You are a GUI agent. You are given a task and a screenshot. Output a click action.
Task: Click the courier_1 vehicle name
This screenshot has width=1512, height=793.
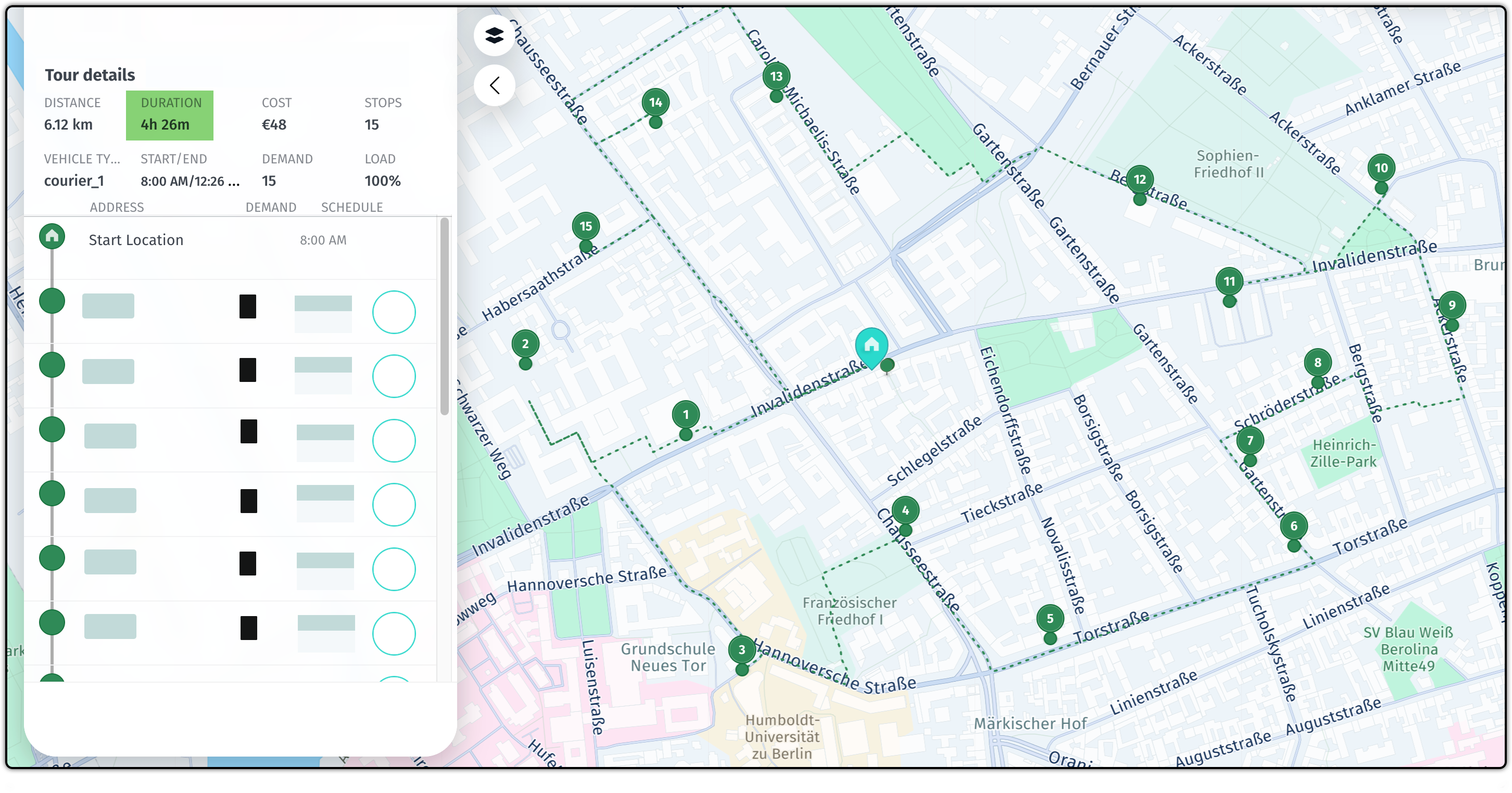coord(74,181)
